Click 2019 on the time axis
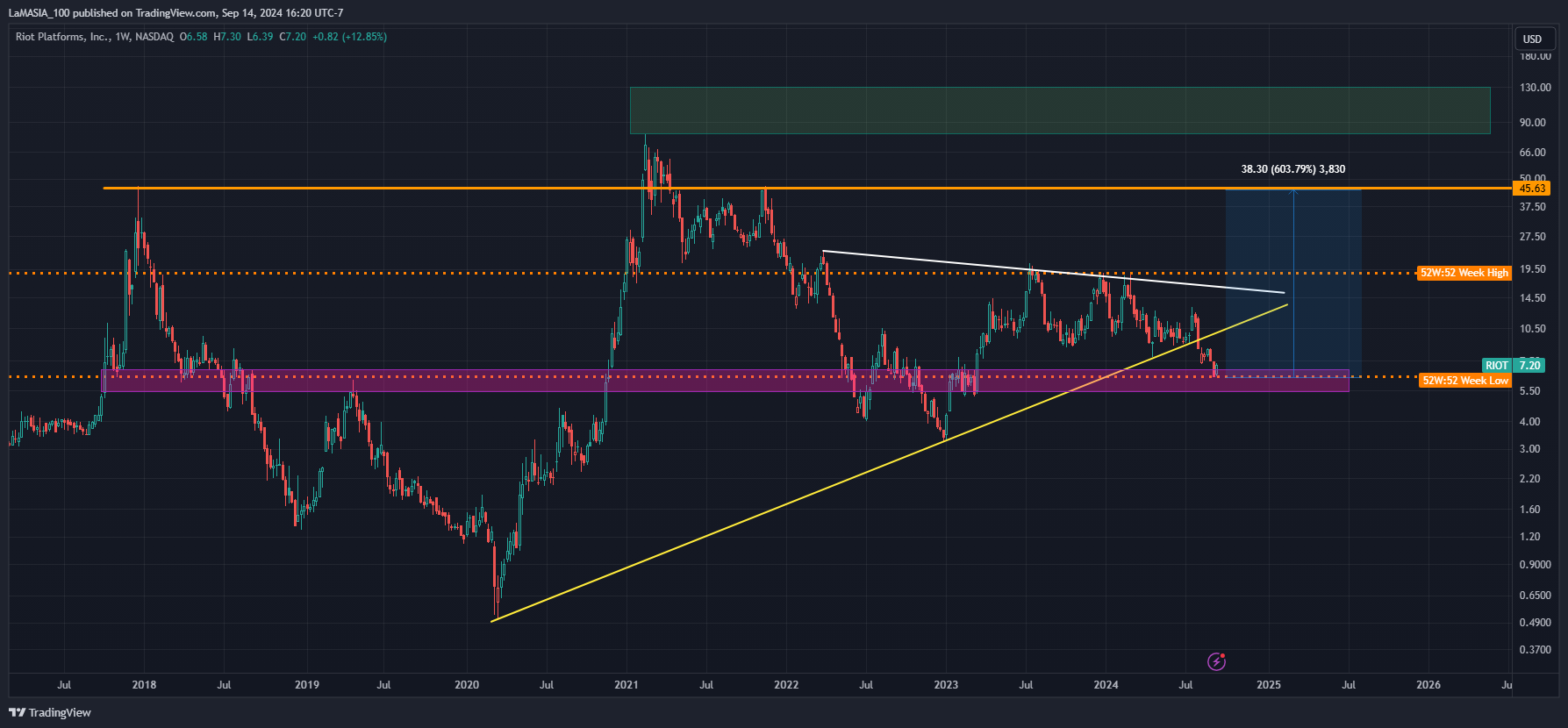Image resolution: width=1568 pixels, height=728 pixels. coord(306,685)
